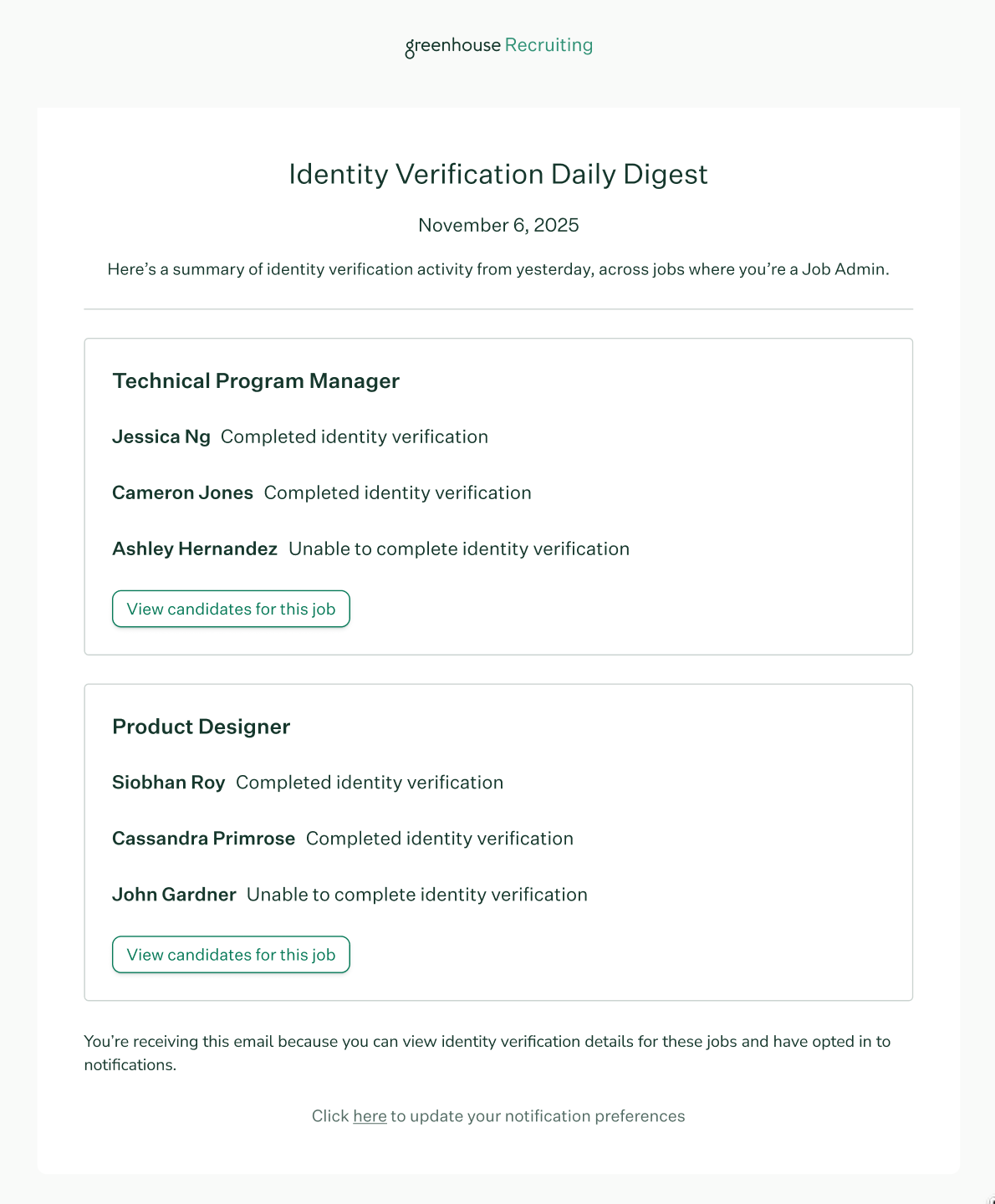995x1204 pixels.
Task: Select candidate name Cameron Jones
Action: (x=182, y=492)
